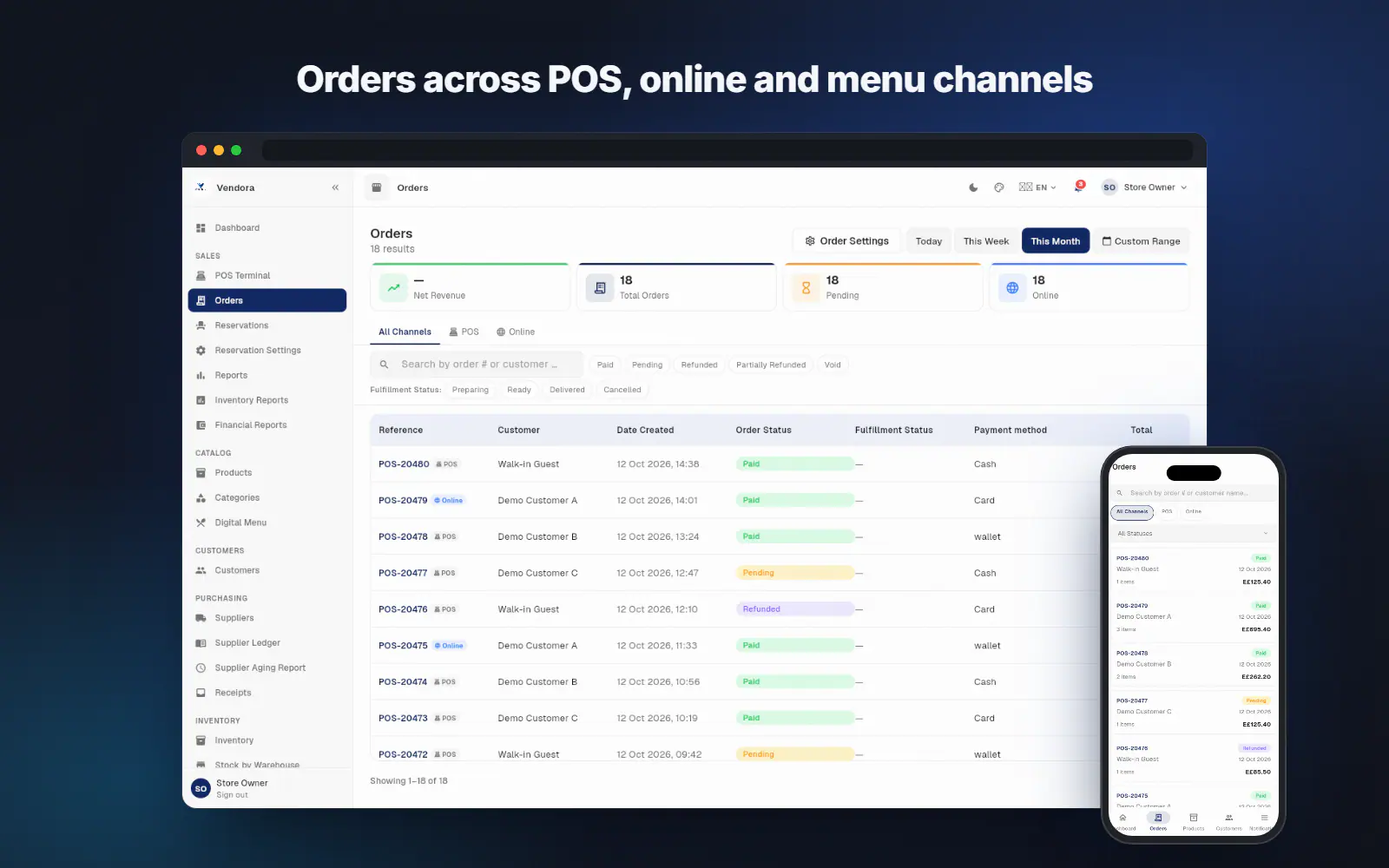Viewport: 1389px width, 868px height.
Task: Open the theme palette icon
Action: [999, 187]
